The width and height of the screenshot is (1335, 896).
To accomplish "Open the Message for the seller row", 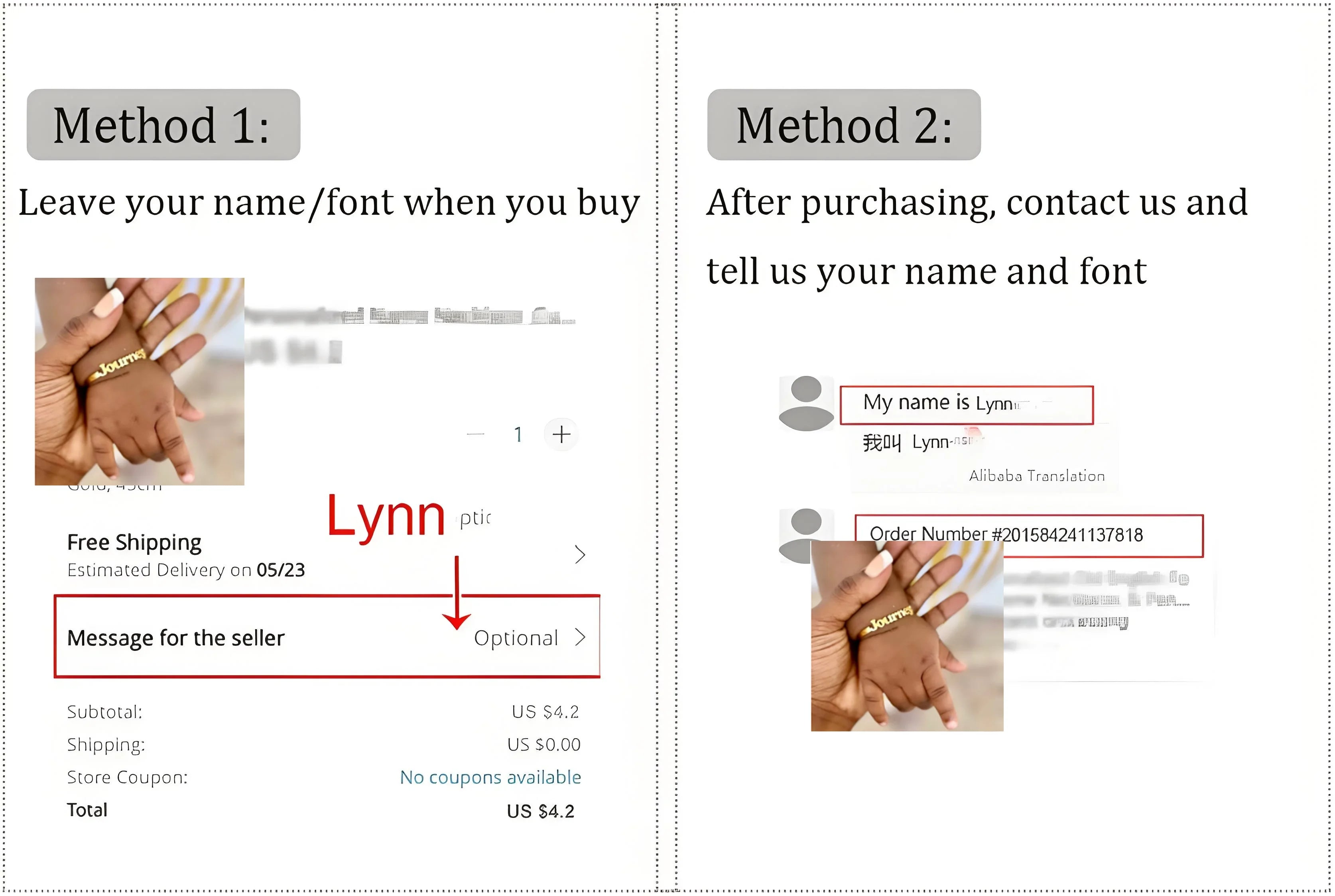I will click(x=327, y=637).
